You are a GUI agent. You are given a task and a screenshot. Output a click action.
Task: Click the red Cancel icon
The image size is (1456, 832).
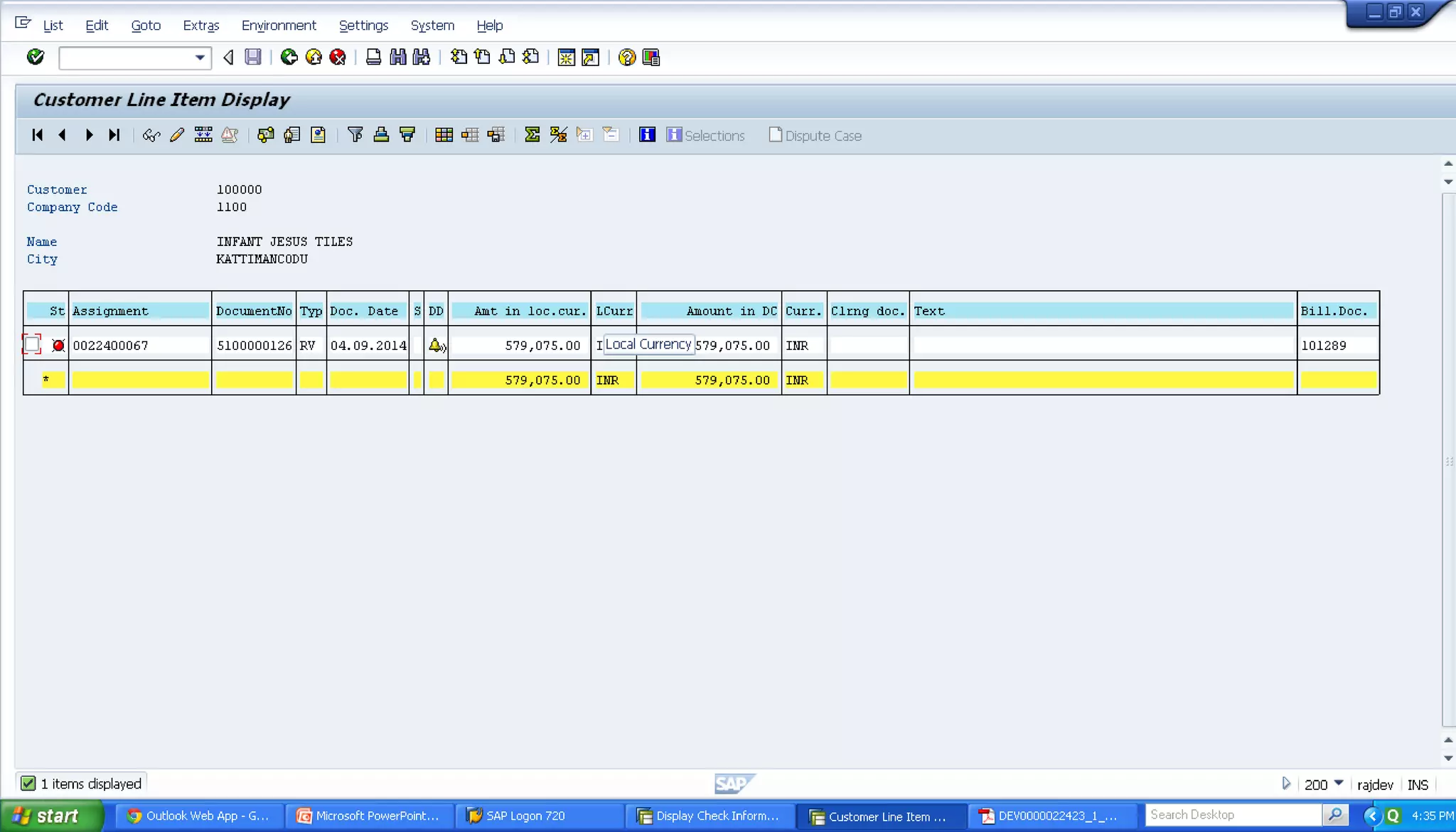(338, 57)
